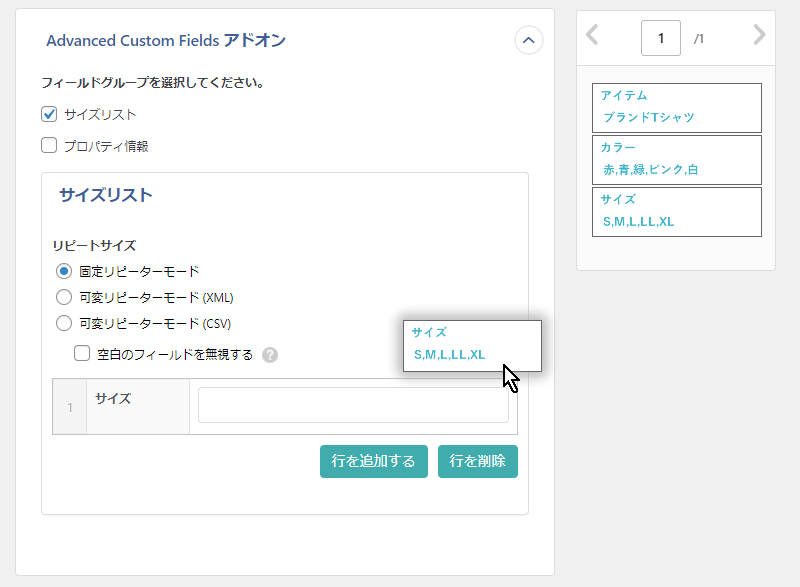This screenshot has height=587, width=800.
Task: Click row number 1 in the repeater table
Action: pyautogui.click(x=70, y=407)
